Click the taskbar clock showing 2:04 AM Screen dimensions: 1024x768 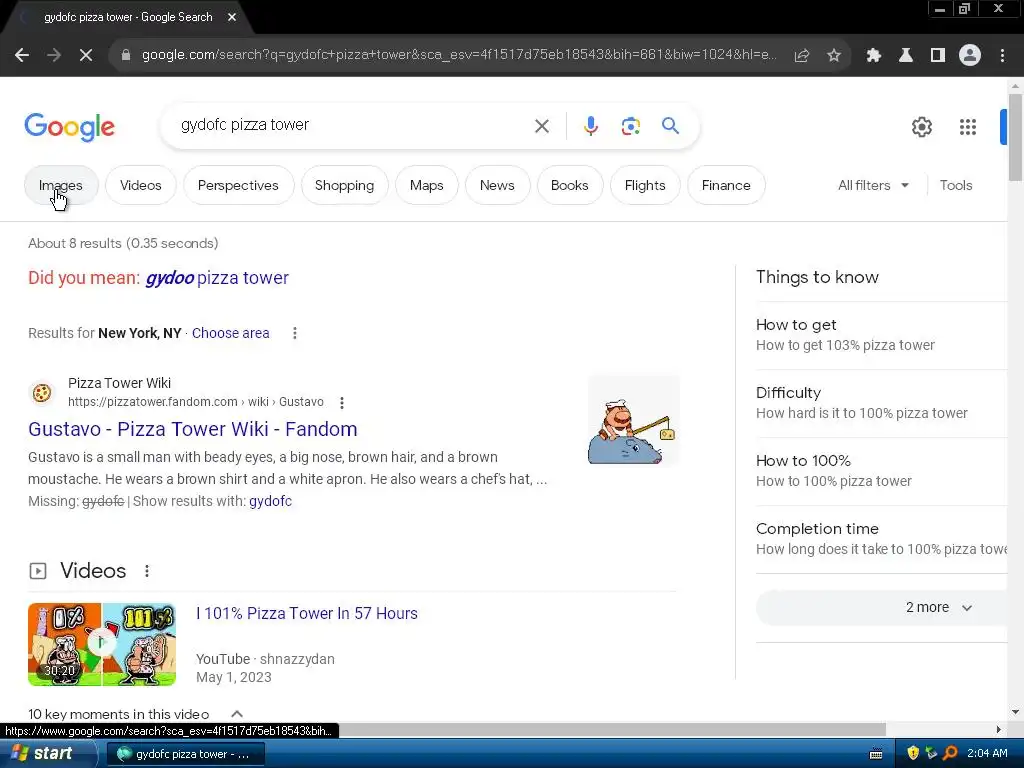tap(987, 753)
